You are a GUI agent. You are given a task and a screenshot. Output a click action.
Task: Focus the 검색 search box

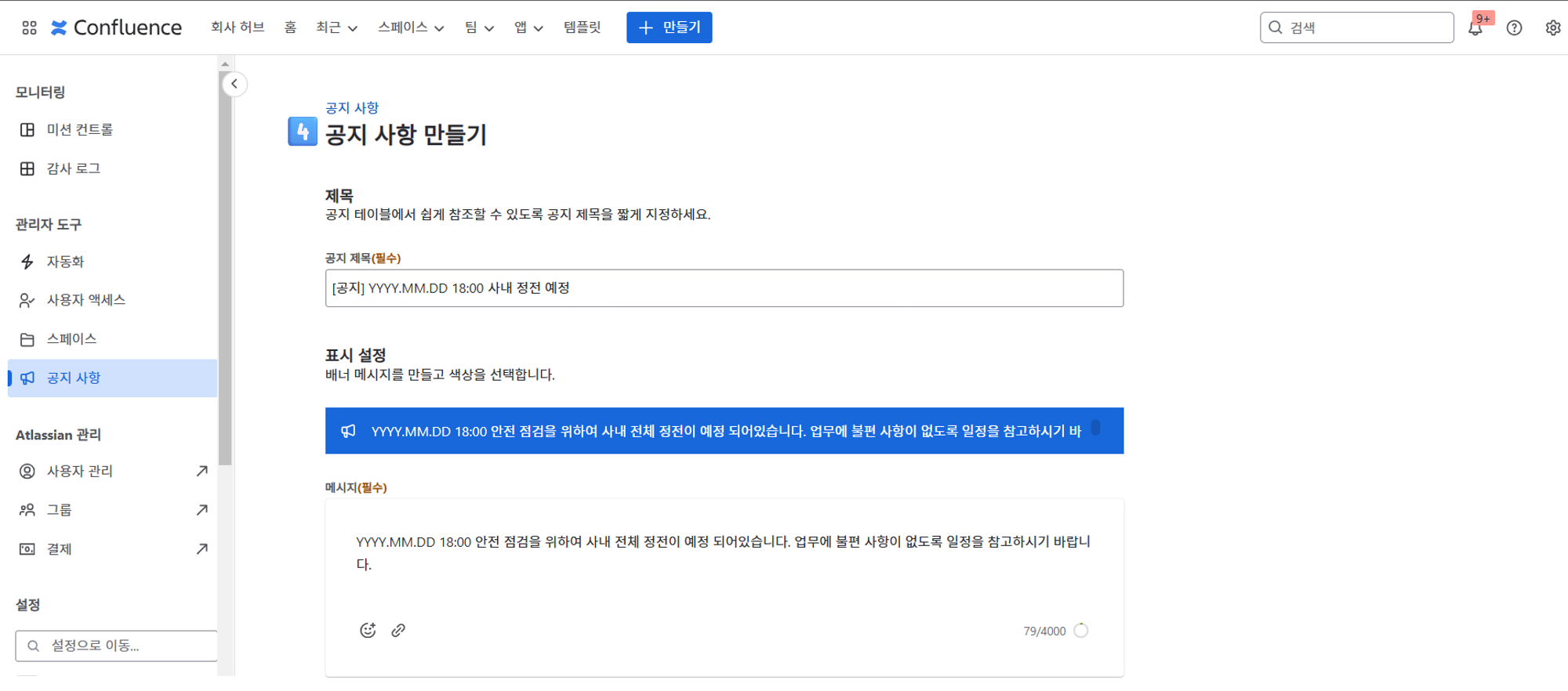[x=1356, y=27]
